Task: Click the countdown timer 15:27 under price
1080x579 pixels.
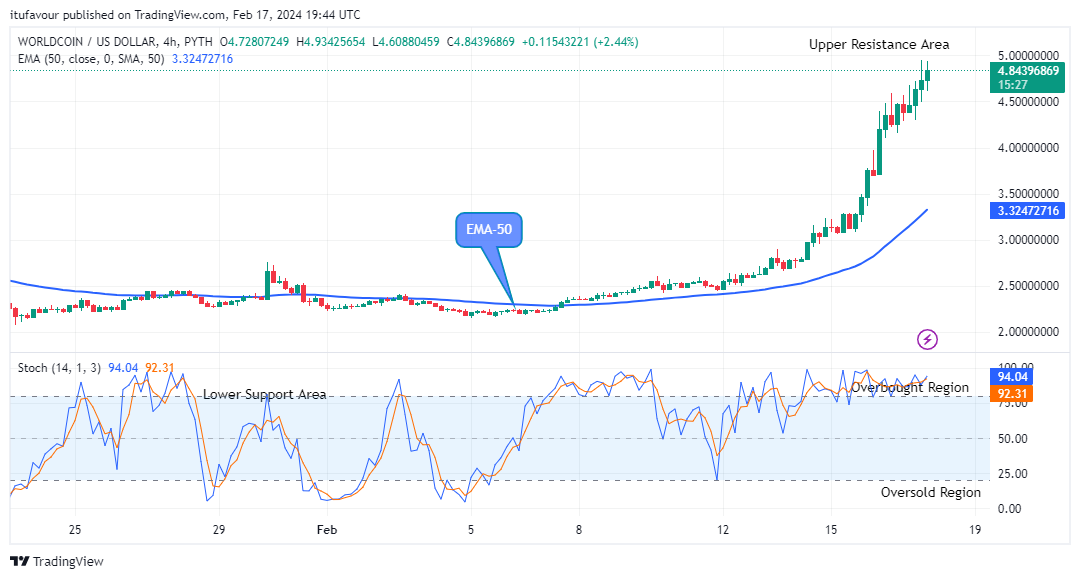Action: (1012, 85)
